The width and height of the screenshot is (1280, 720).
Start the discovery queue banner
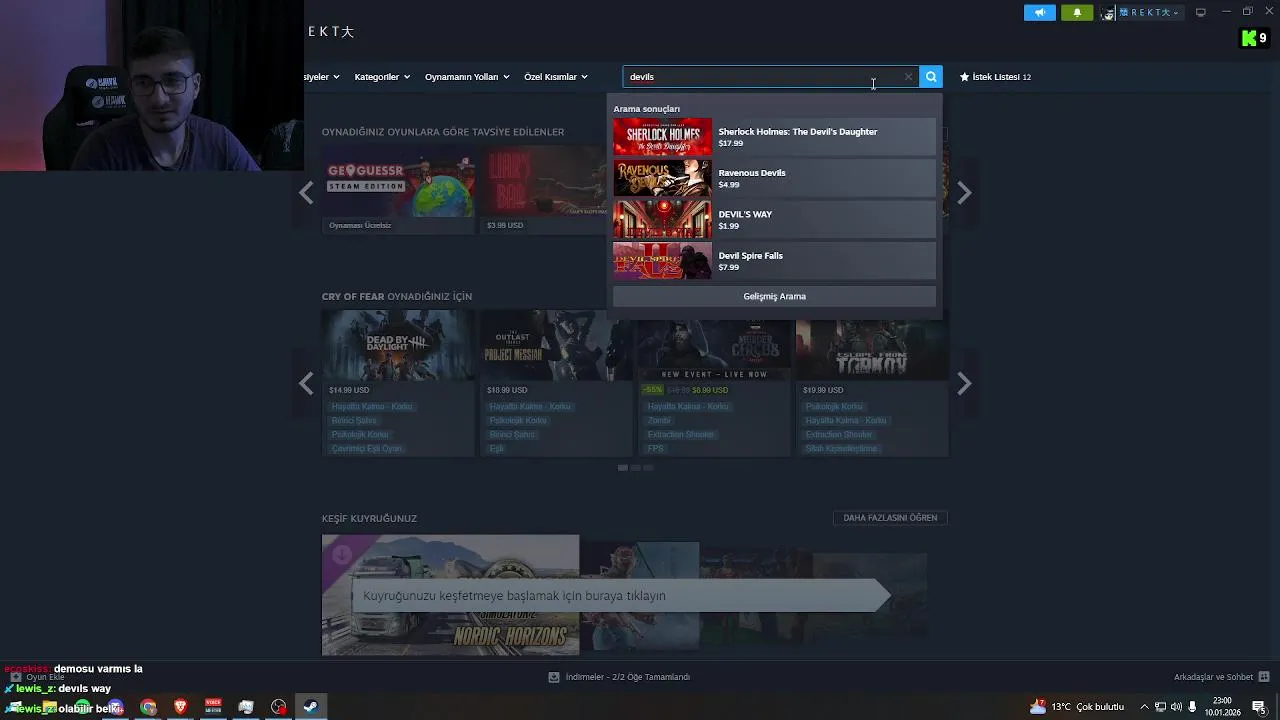coord(620,595)
